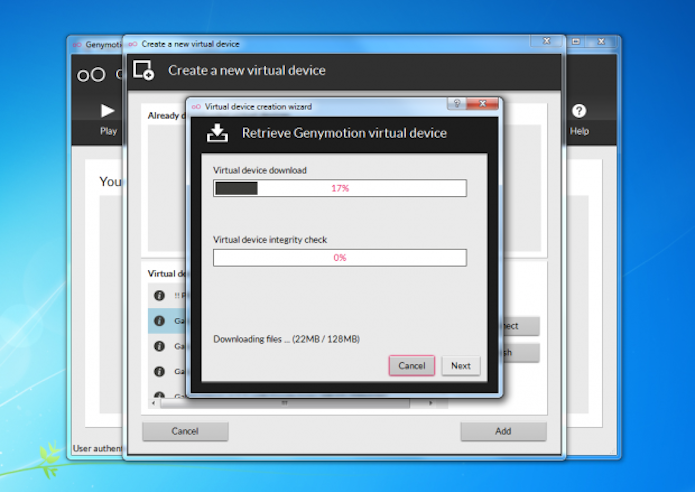The width and height of the screenshot is (695, 492).
Task: Close the Virtual device creation wizard
Action: click(x=483, y=103)
